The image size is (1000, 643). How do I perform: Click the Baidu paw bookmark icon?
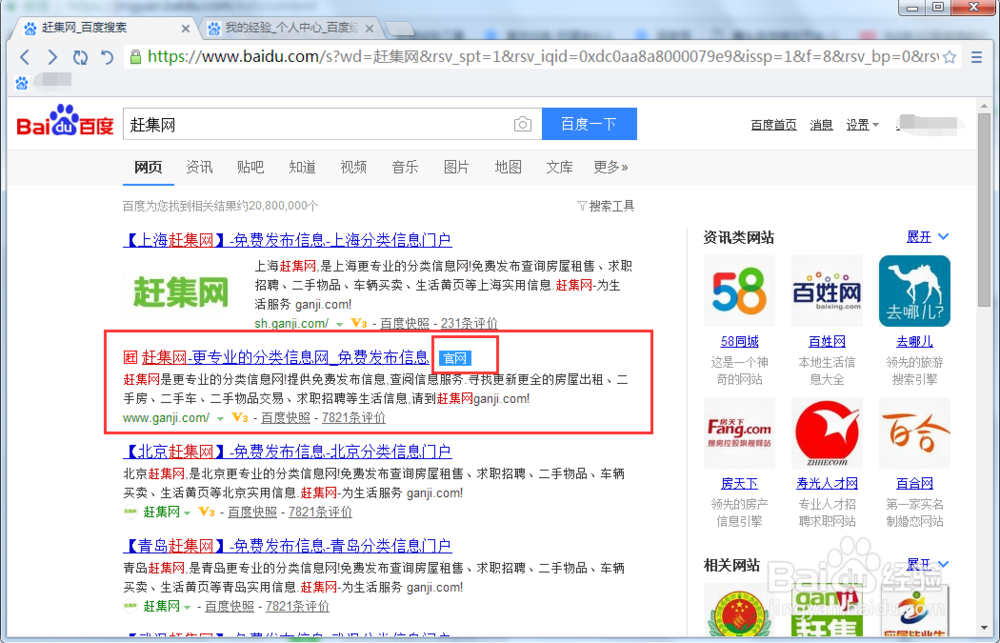(x=22, y=82)
